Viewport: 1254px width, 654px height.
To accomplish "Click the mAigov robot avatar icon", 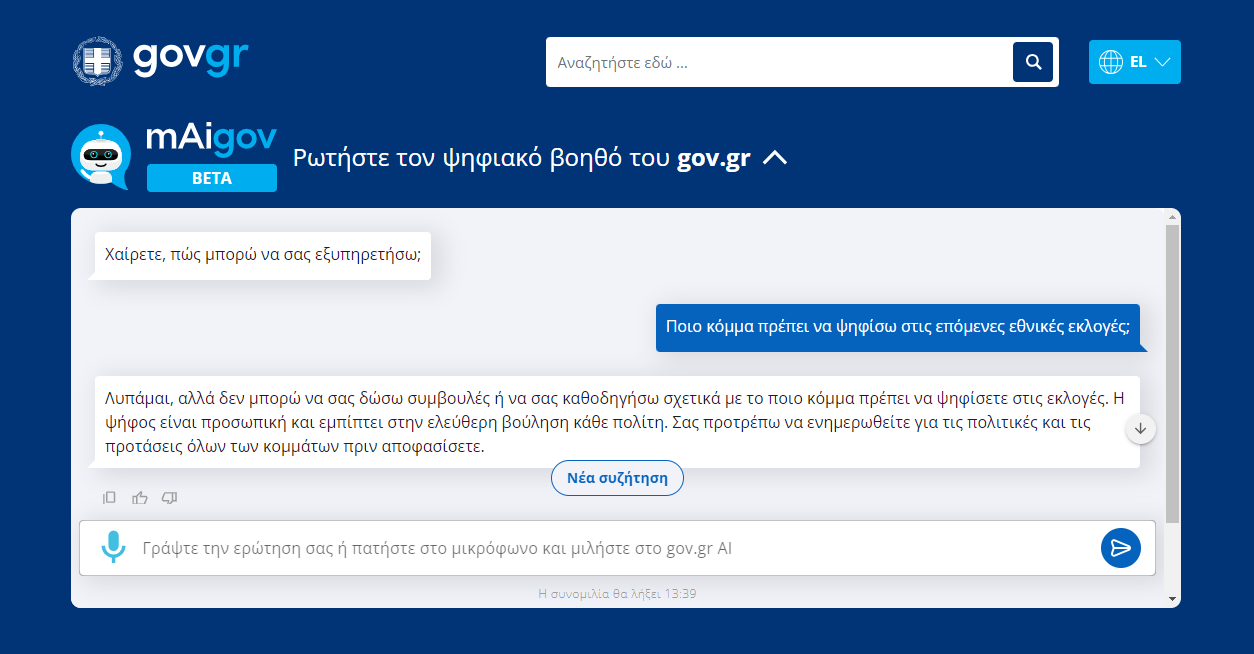I will pyautogui.click(x=100, y=156).
